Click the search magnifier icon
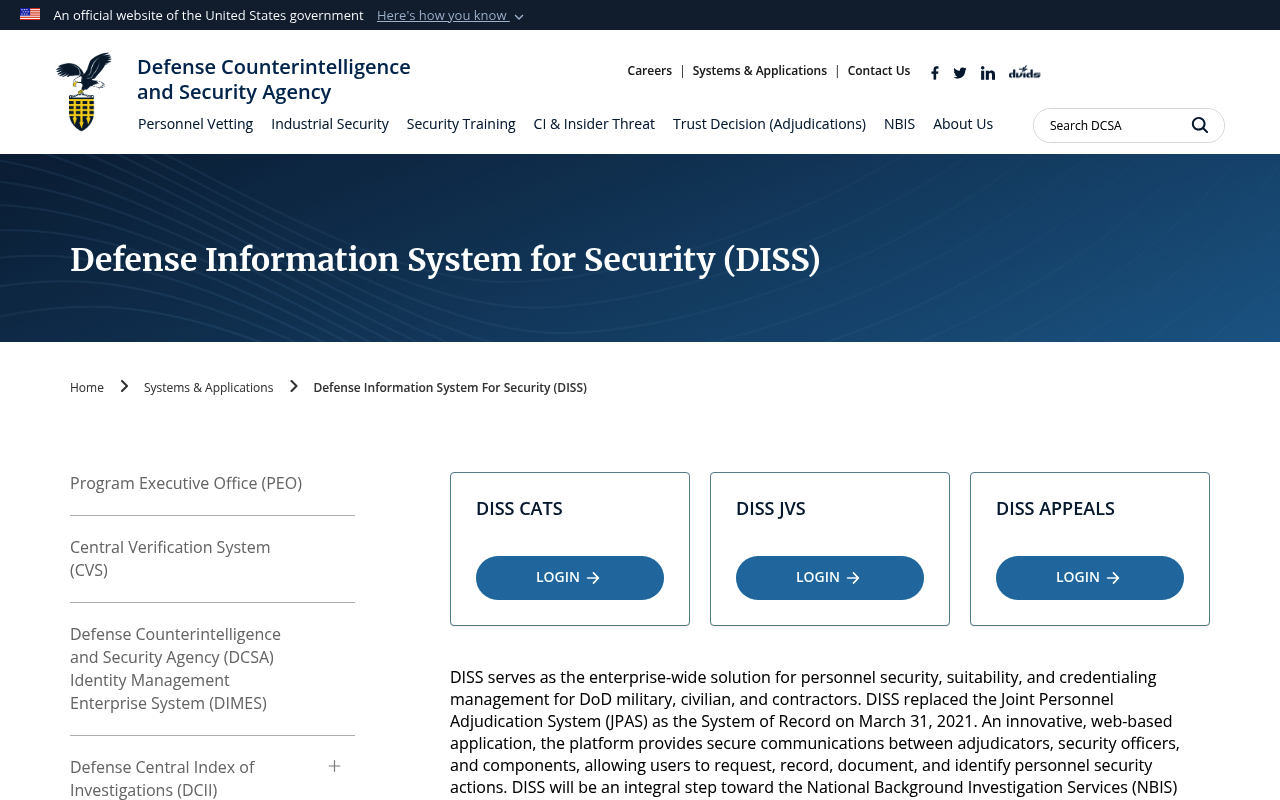 [x=1200, y=125]
